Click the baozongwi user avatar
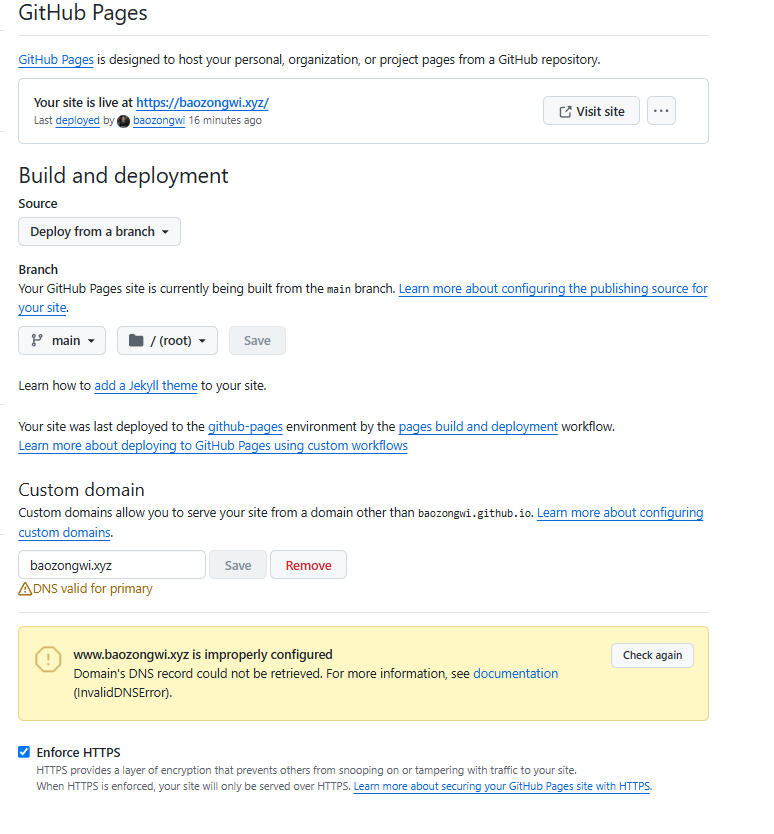774x834 pixels. click(x=123, y=121)
